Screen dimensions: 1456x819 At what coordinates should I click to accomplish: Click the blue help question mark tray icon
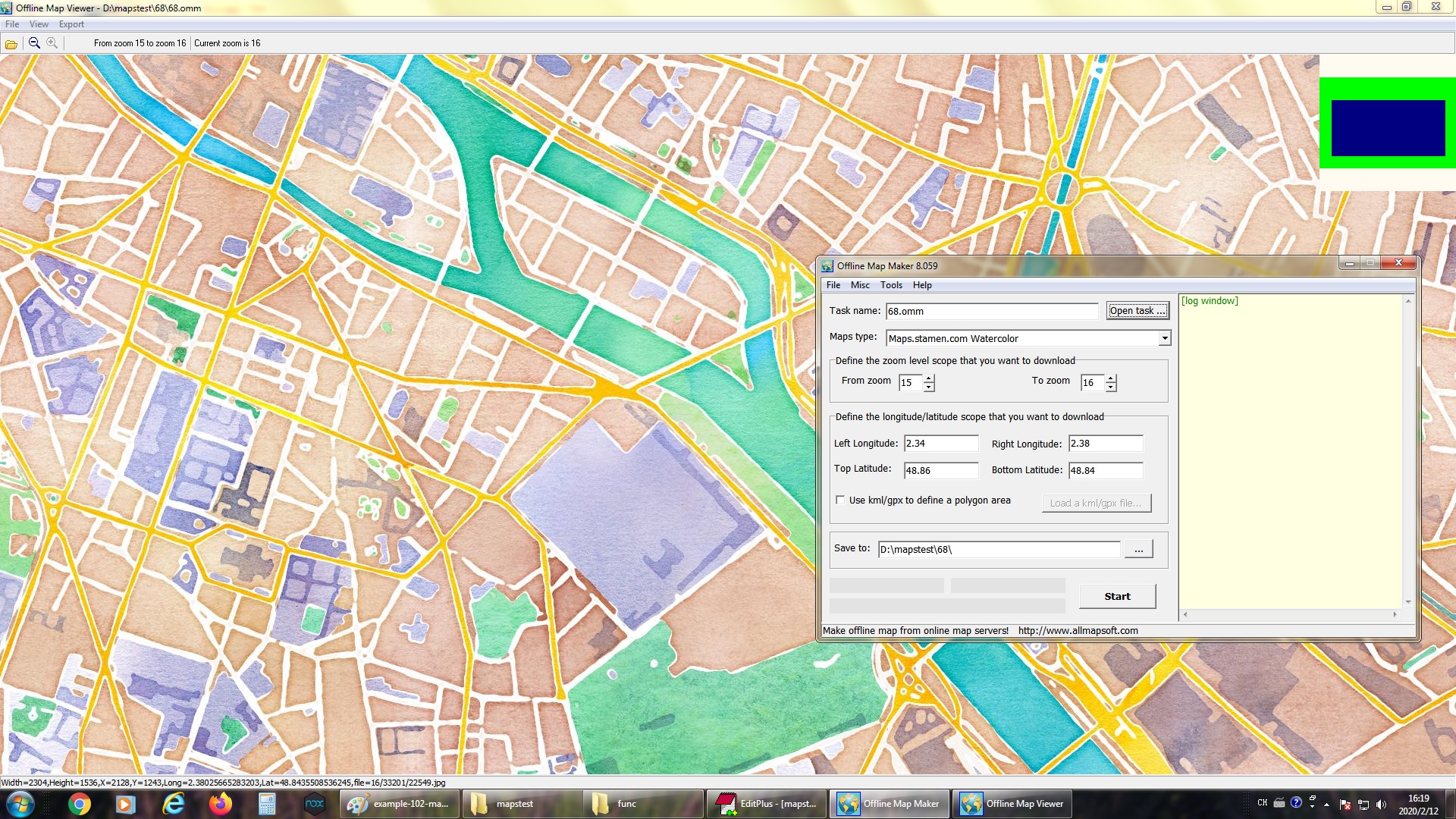click(x=1296, y=802)
